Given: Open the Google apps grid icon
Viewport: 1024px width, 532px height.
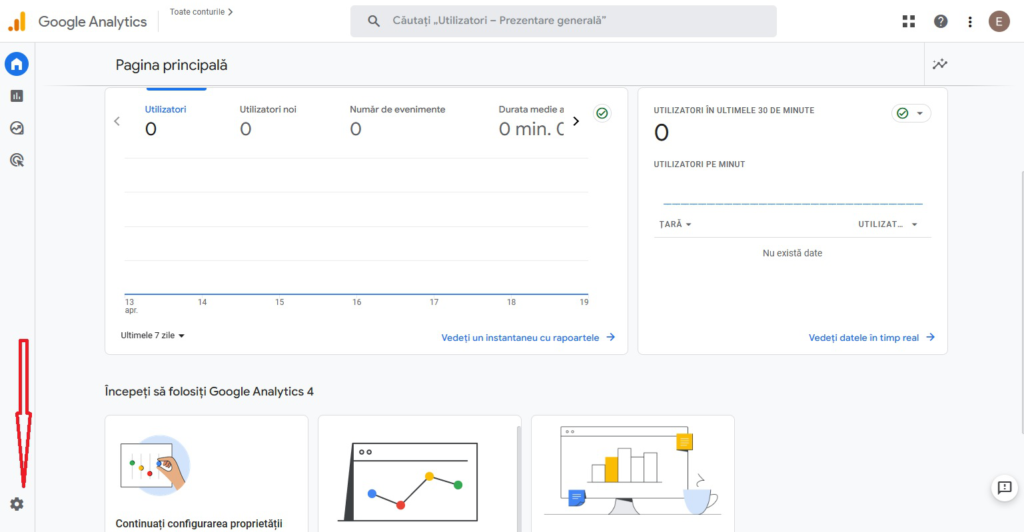Looking at the screenshot, I should coord(908,22).
